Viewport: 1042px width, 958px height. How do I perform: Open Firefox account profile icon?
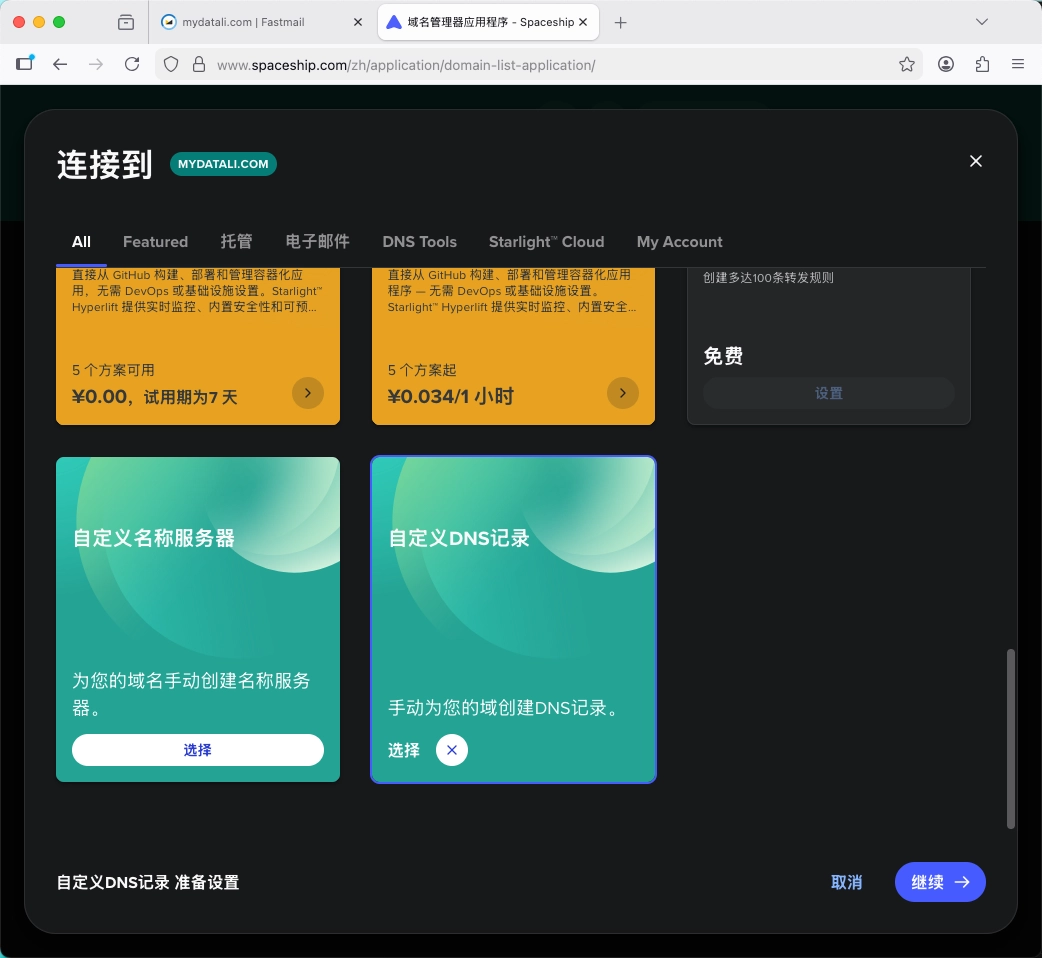click(x=946, y=64)
